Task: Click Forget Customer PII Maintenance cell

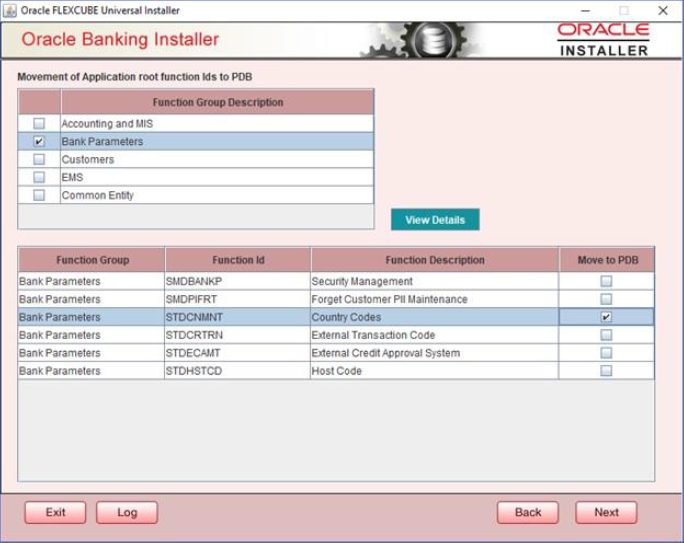Action: click(434, 299)
